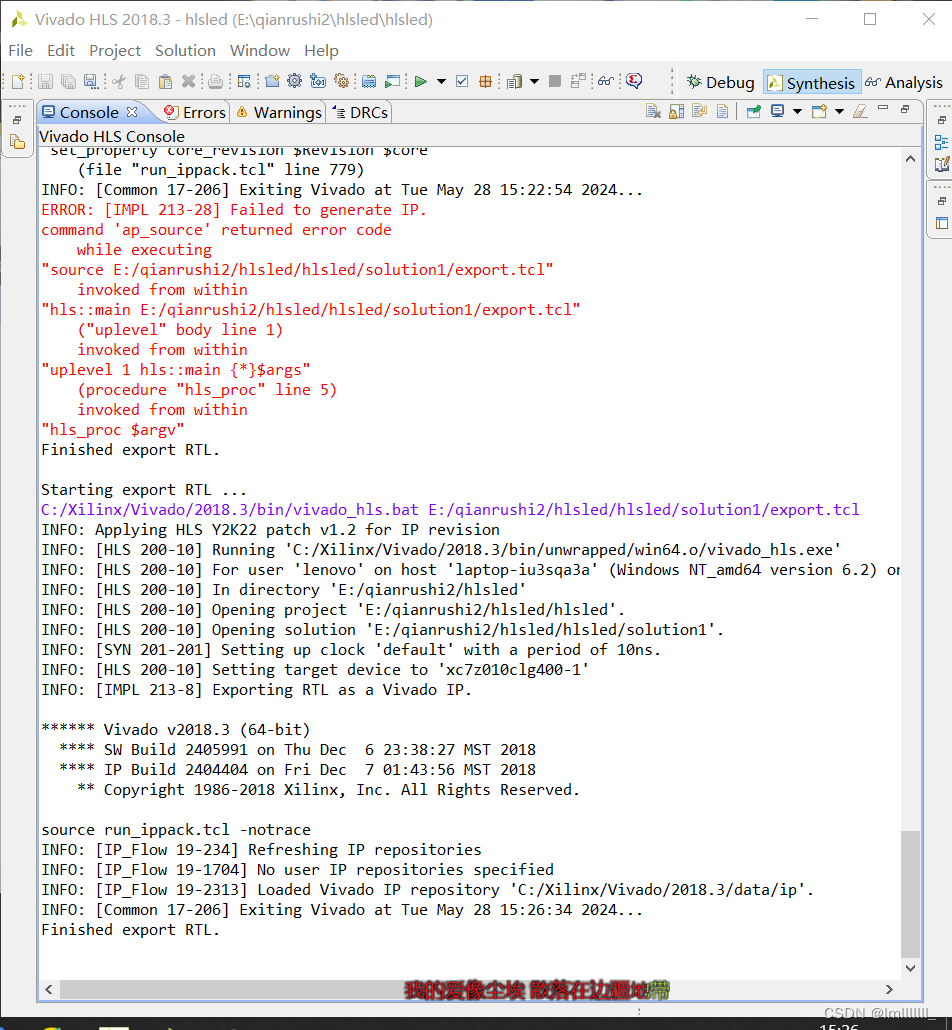
Task: Switch to the Analysis perspective
Action: click(904, 83)
